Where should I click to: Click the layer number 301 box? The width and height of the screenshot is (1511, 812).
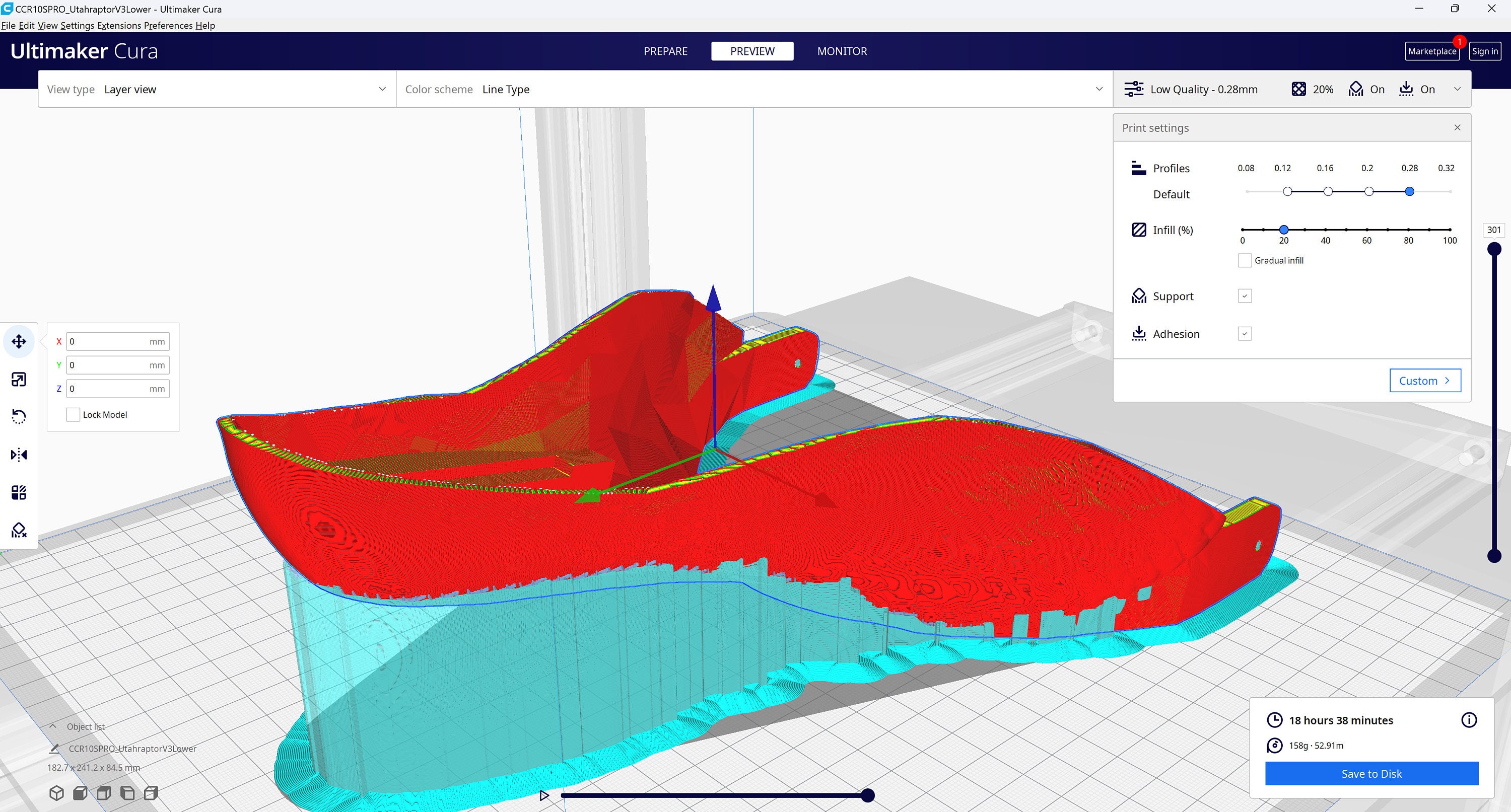1493,230
